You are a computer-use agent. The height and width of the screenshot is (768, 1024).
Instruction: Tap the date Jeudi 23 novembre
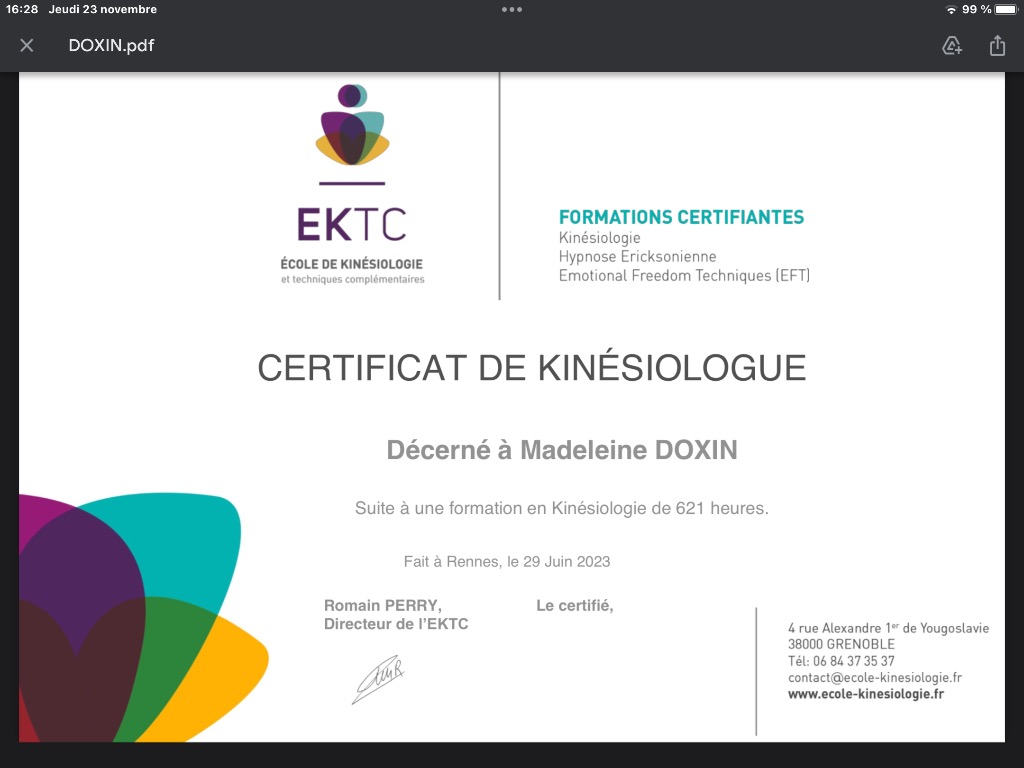[103, 9]
